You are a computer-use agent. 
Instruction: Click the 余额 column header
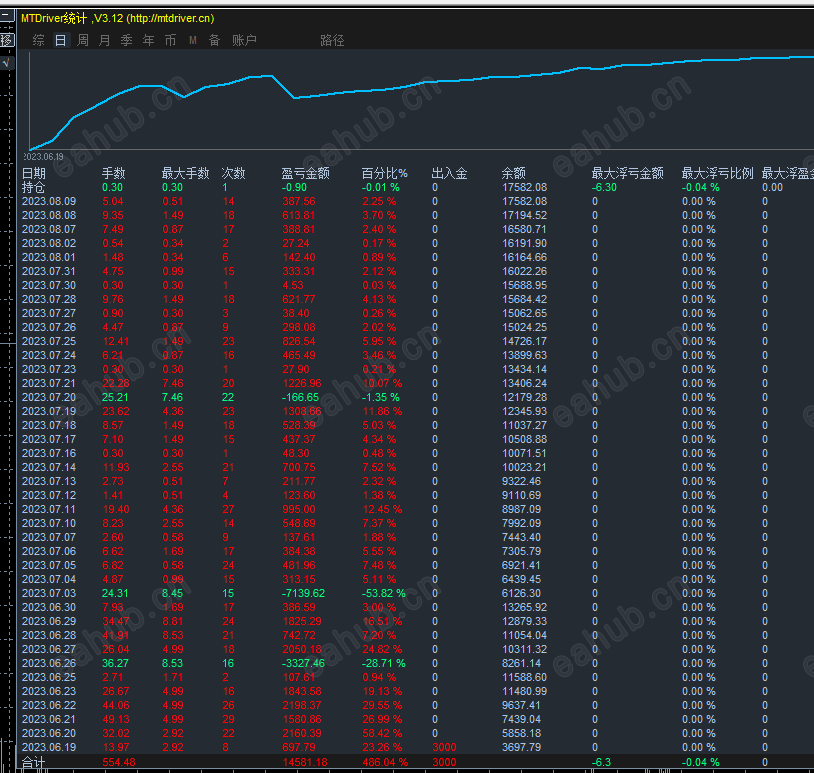coord(513,173)
